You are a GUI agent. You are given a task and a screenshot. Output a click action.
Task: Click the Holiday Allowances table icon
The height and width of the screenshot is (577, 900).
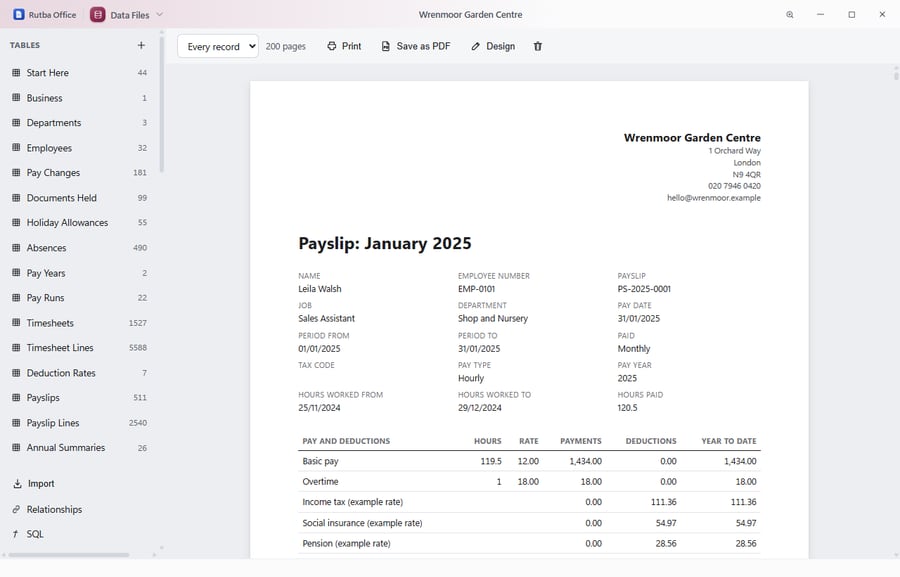[16, 223]
